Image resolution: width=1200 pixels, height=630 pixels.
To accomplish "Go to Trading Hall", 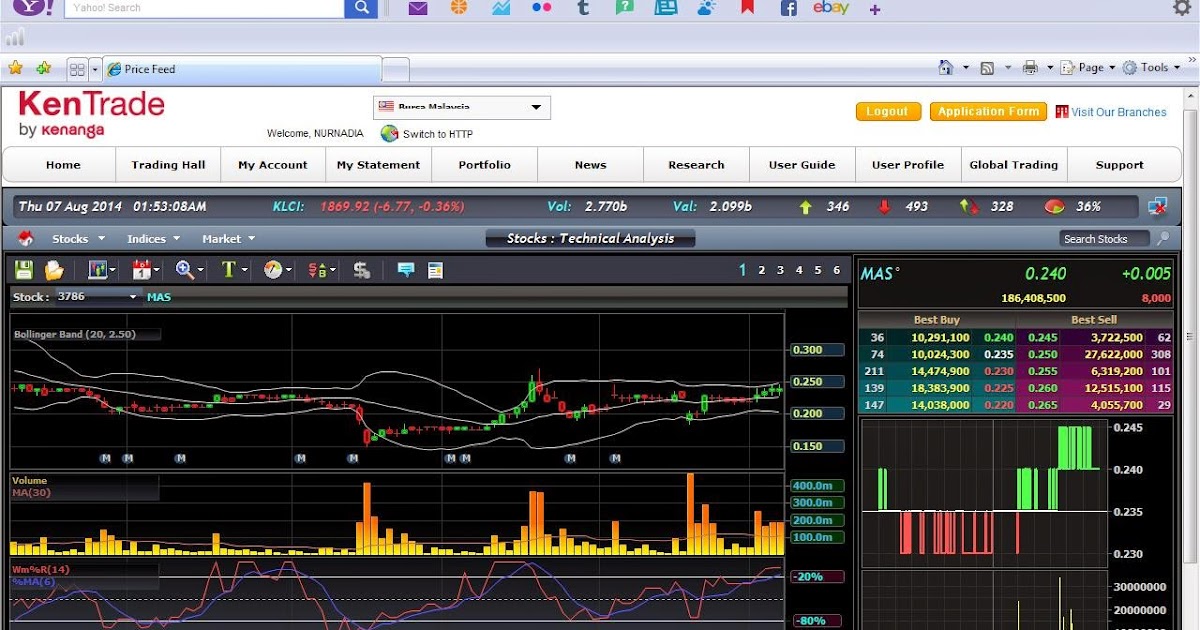I will pyautogui.click(x=168, y=165).
